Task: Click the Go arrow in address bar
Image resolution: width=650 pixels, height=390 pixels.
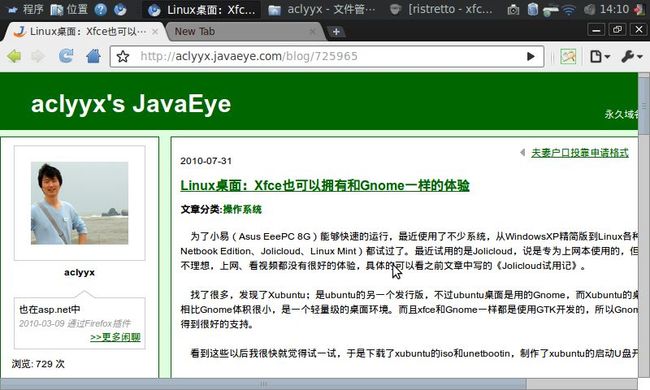Action: 531,56
